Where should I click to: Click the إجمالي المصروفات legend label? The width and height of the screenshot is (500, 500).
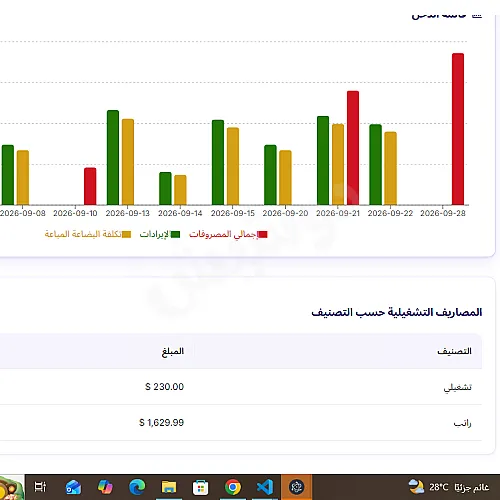click(223, 234)
